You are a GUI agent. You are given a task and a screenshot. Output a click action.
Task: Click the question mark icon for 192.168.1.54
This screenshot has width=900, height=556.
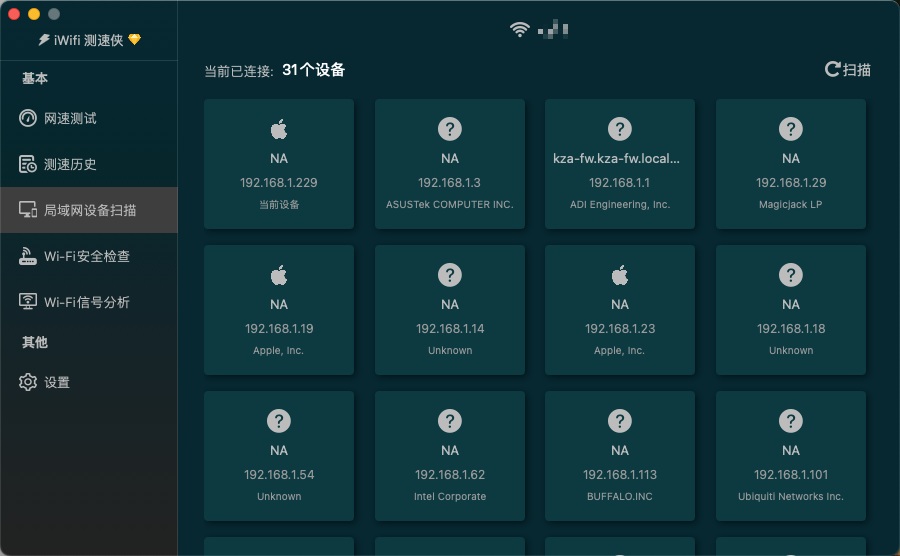coord(279,421)
